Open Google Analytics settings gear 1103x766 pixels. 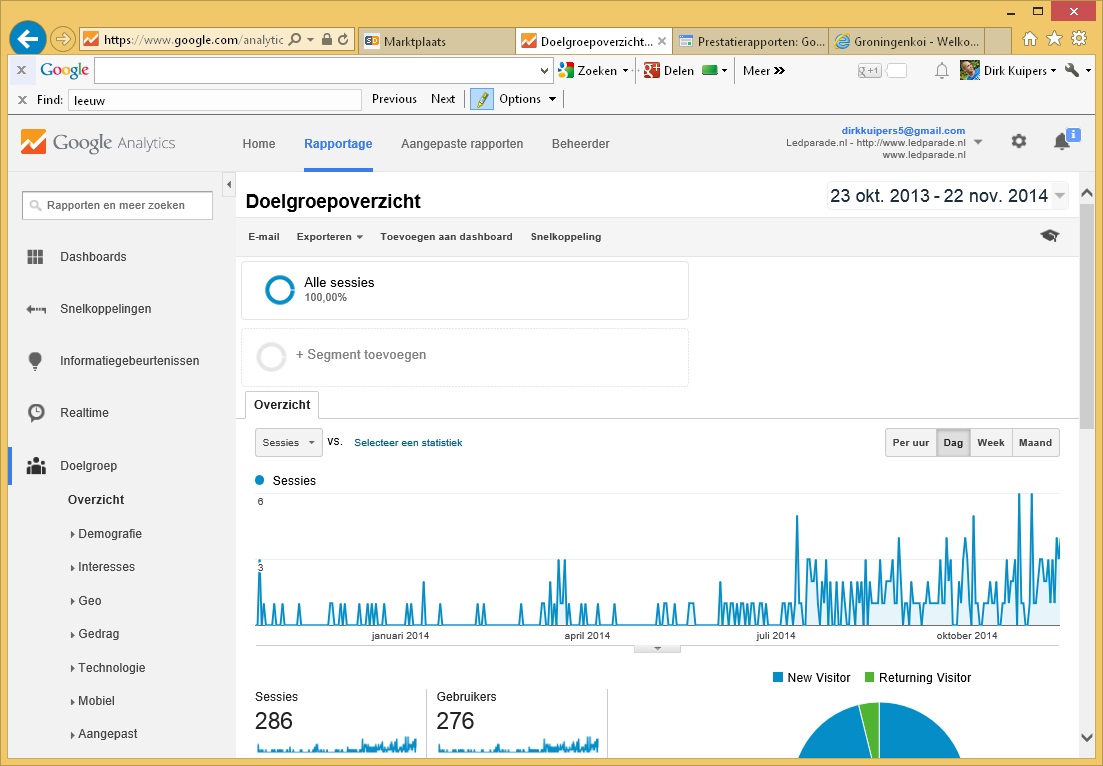pos(1019,141)
